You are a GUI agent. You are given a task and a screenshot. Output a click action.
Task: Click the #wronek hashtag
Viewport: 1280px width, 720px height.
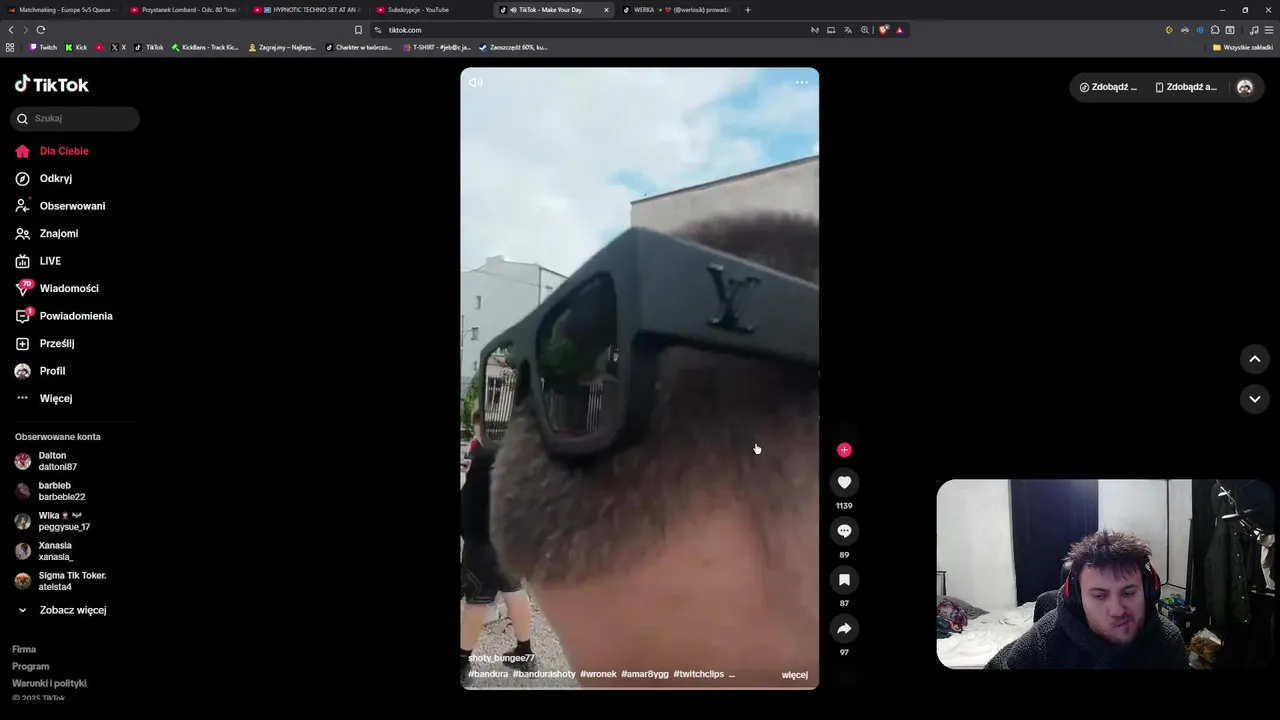(x=598, y=674)
